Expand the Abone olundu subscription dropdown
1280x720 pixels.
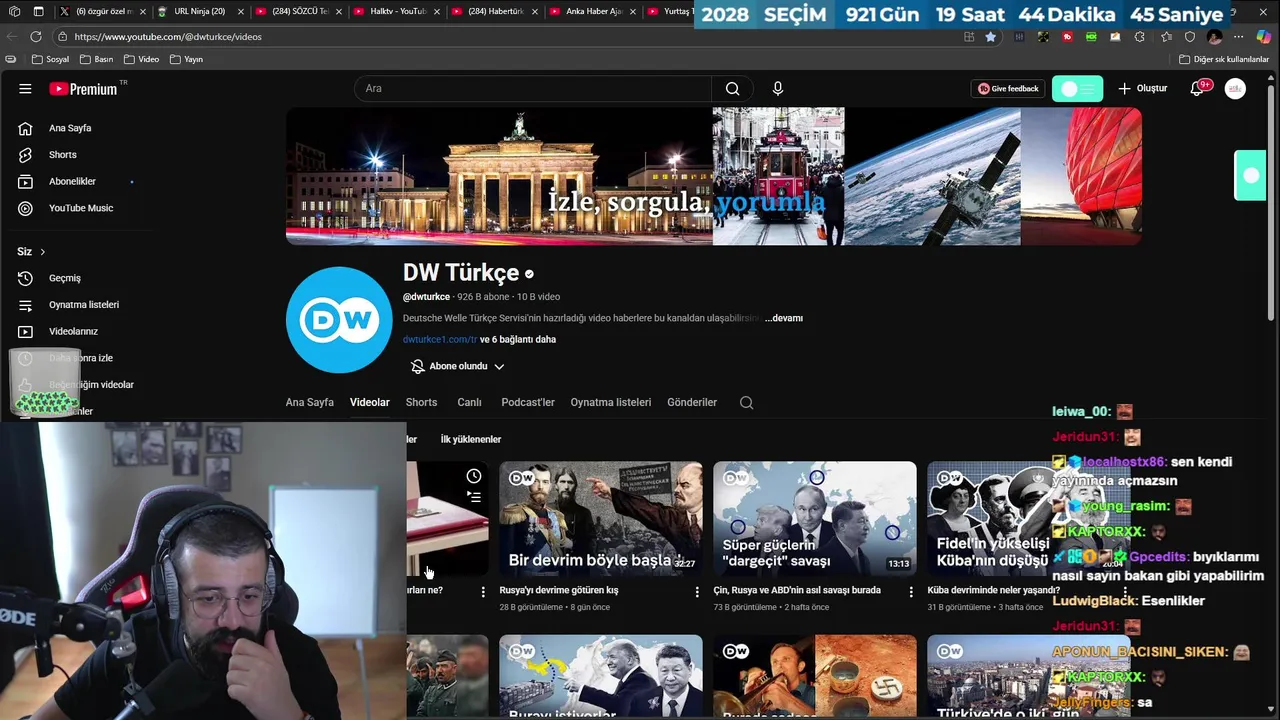[457, 367]
